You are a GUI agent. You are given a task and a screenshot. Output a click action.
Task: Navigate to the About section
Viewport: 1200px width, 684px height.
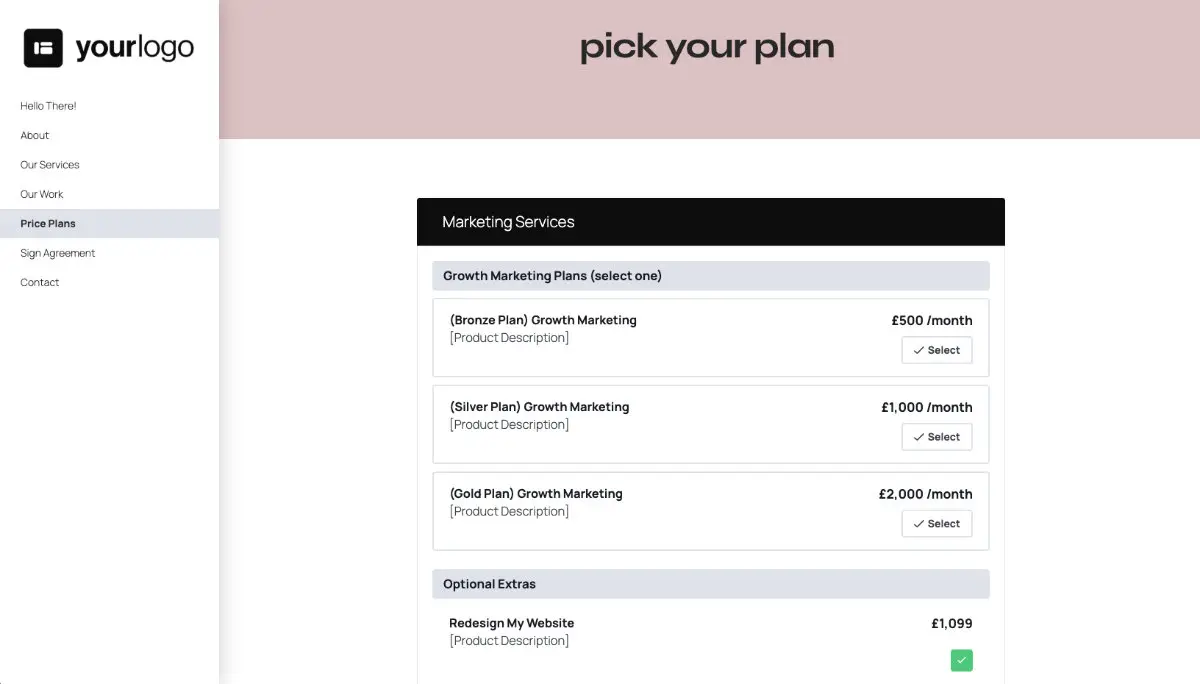point(34,135)
